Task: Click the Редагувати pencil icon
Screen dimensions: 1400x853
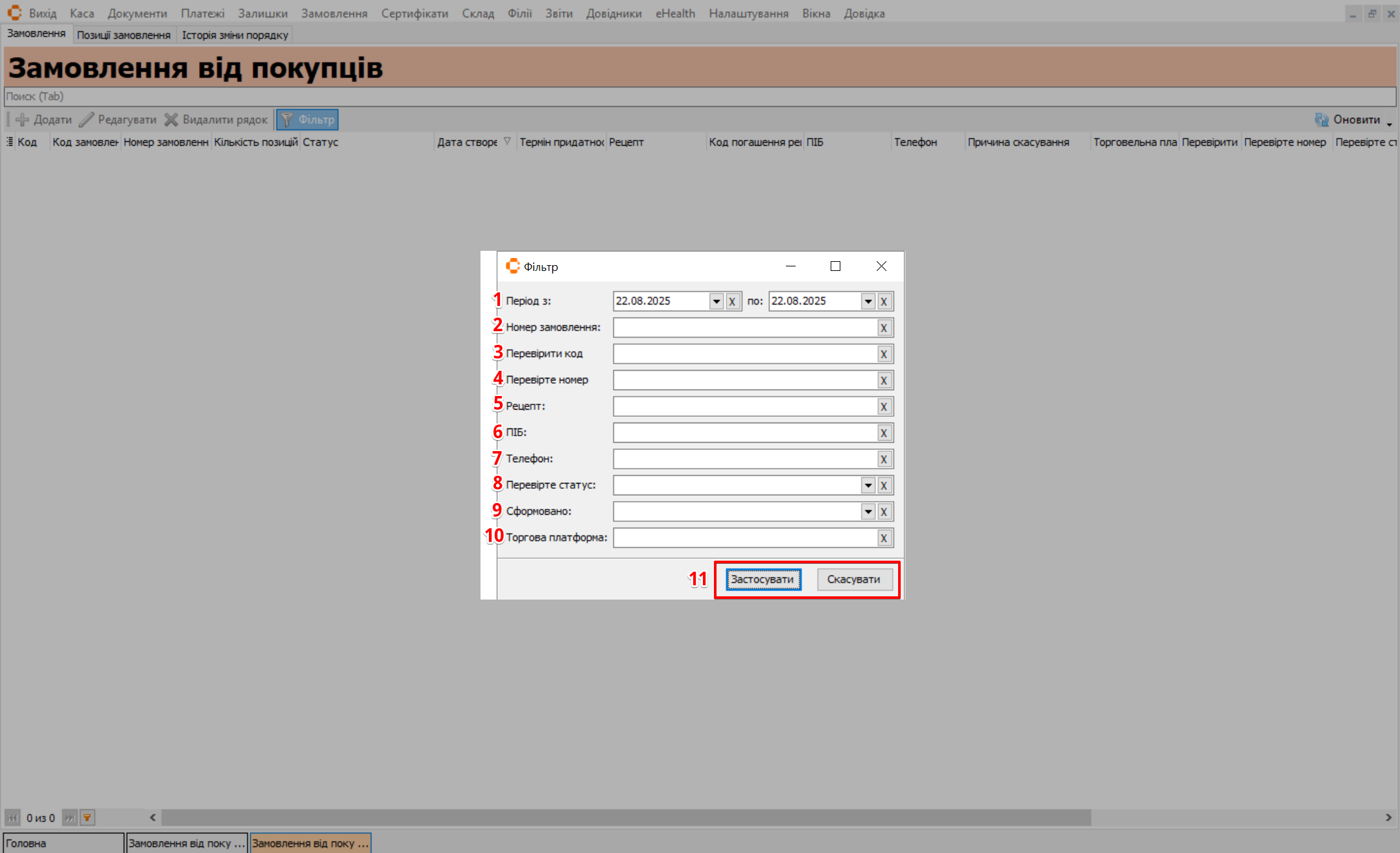Action: [x=86, y=120]
